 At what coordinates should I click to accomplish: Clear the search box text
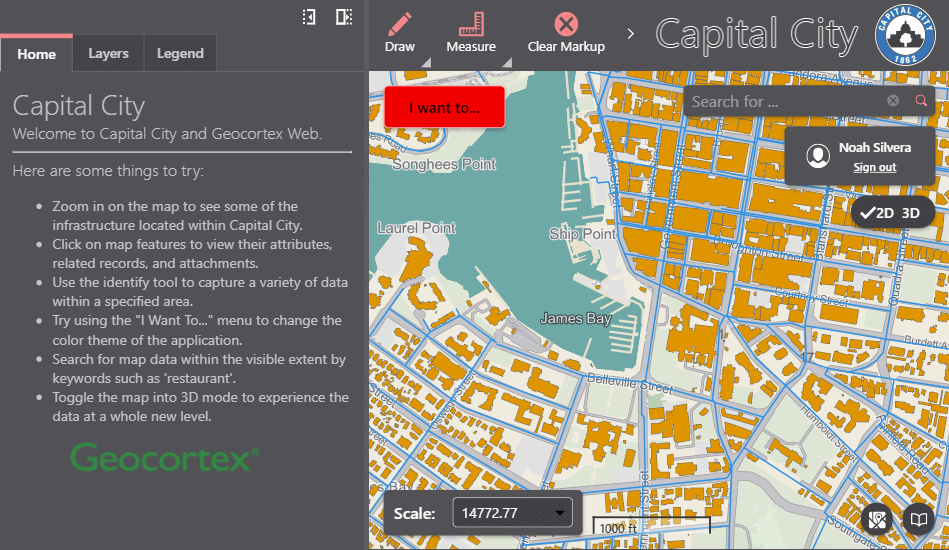[893, 101]
